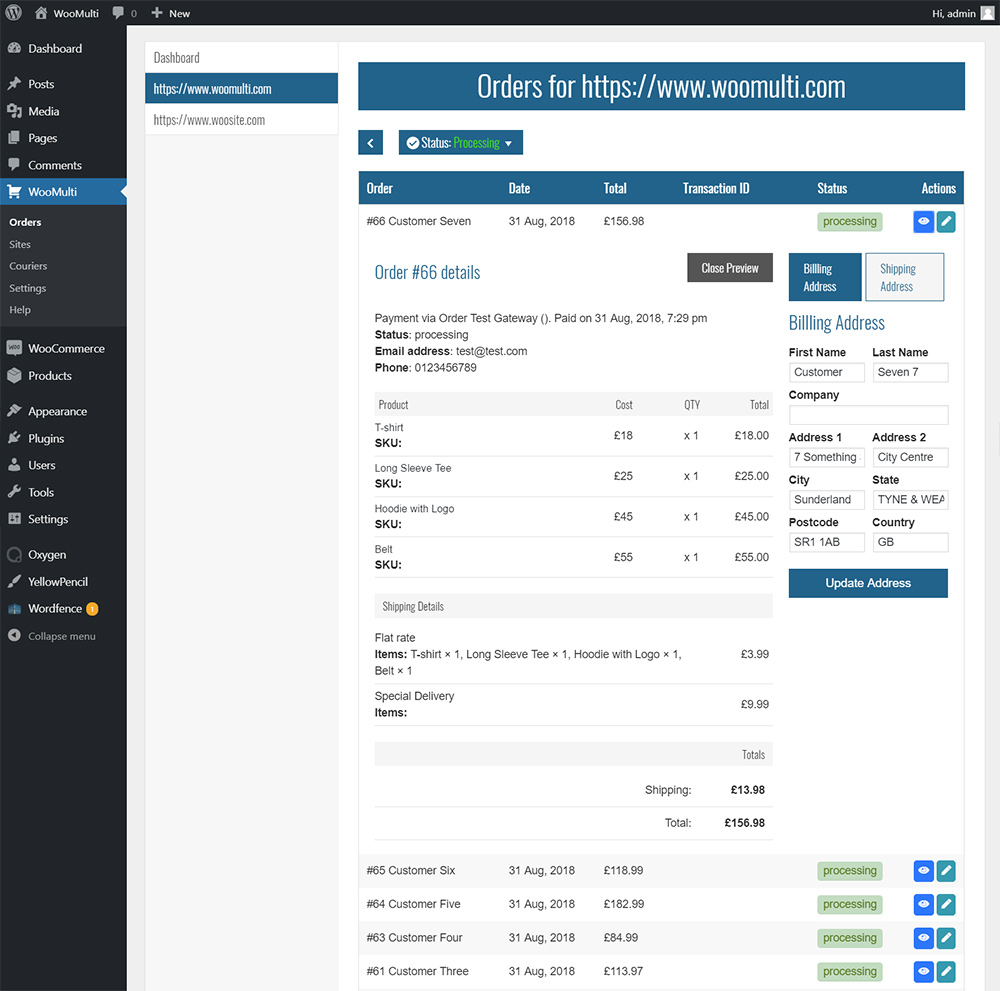Select the https://www.woosite.com site entry
Screen dimensions: 1000x991
[x=209, y=120]
